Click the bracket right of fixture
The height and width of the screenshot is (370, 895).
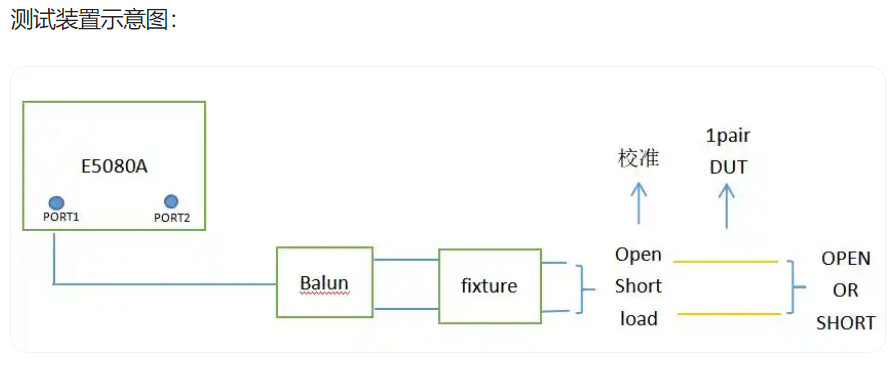[583, 289]
